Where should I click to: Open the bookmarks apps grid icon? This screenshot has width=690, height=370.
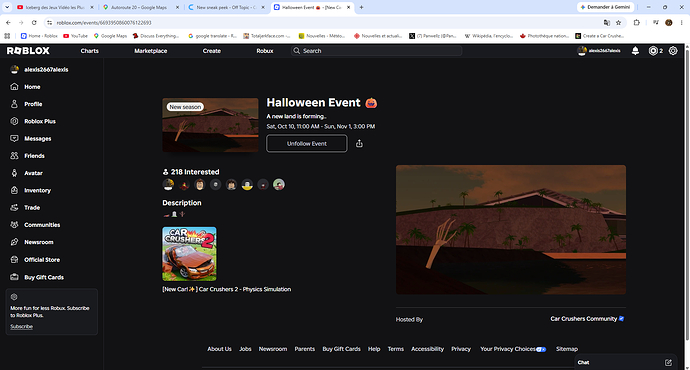(x=7, y=36)
